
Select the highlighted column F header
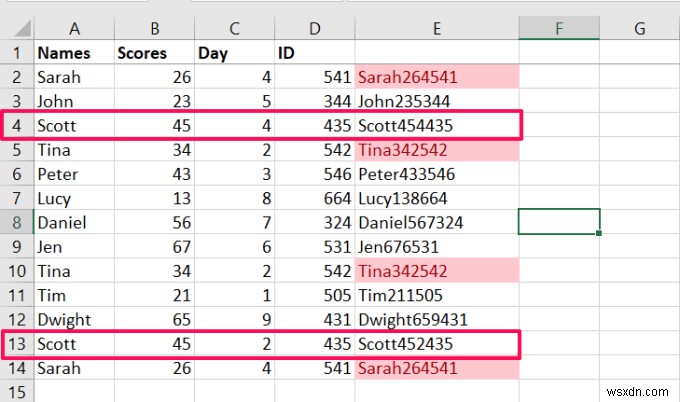tap(558, 28)
